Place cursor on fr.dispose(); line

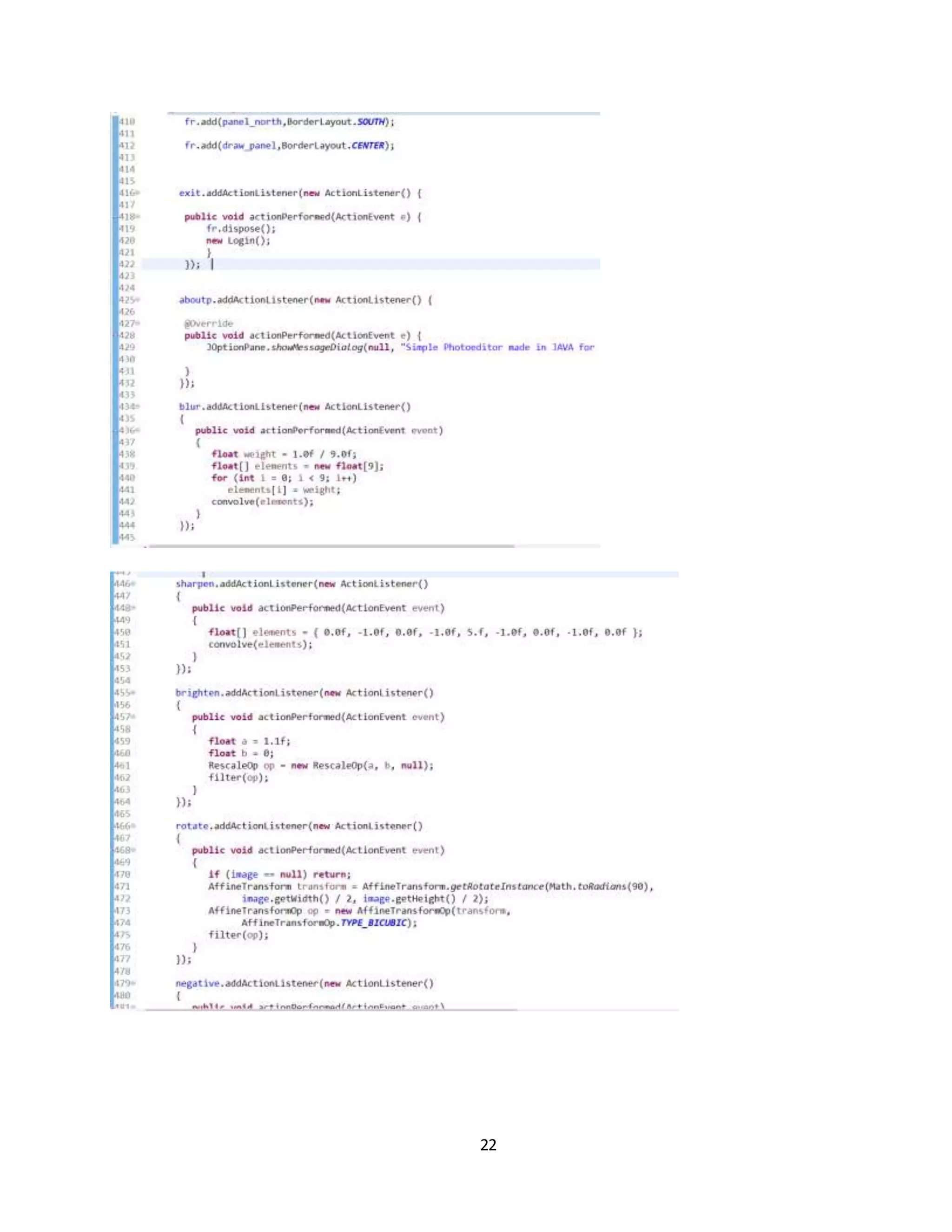click(x=241, y=228)
